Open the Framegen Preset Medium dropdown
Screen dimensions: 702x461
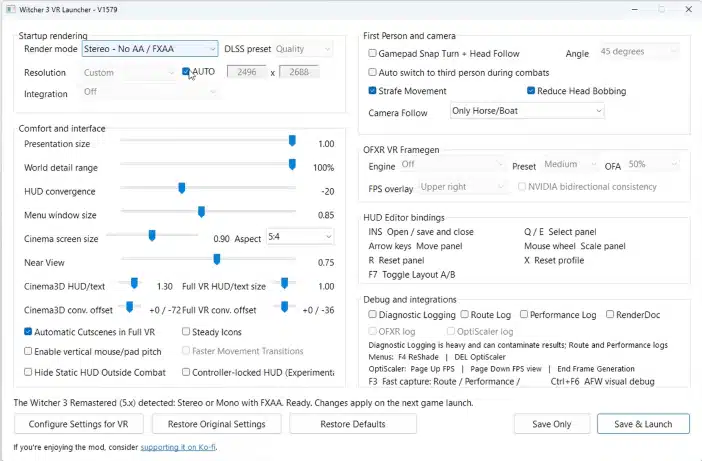[570, 165]
